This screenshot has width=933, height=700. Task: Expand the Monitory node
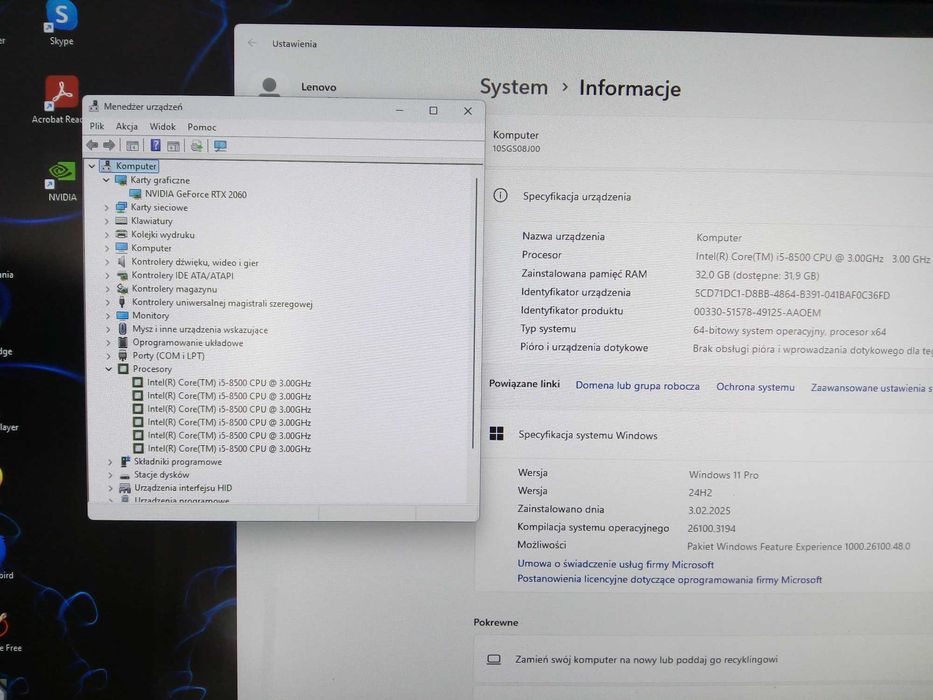[x=108, y=316]
